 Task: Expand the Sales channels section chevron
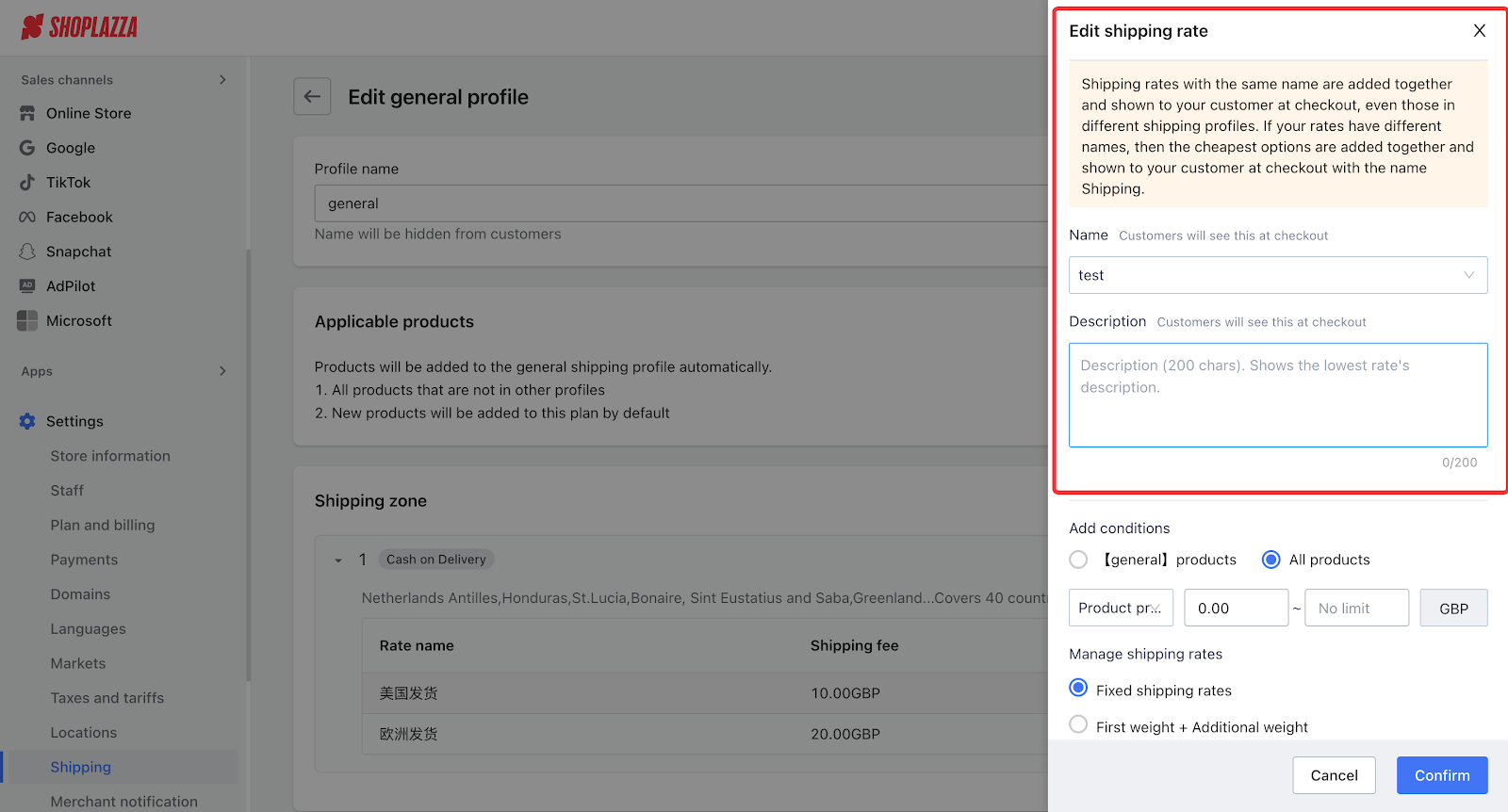pos(222,80)
